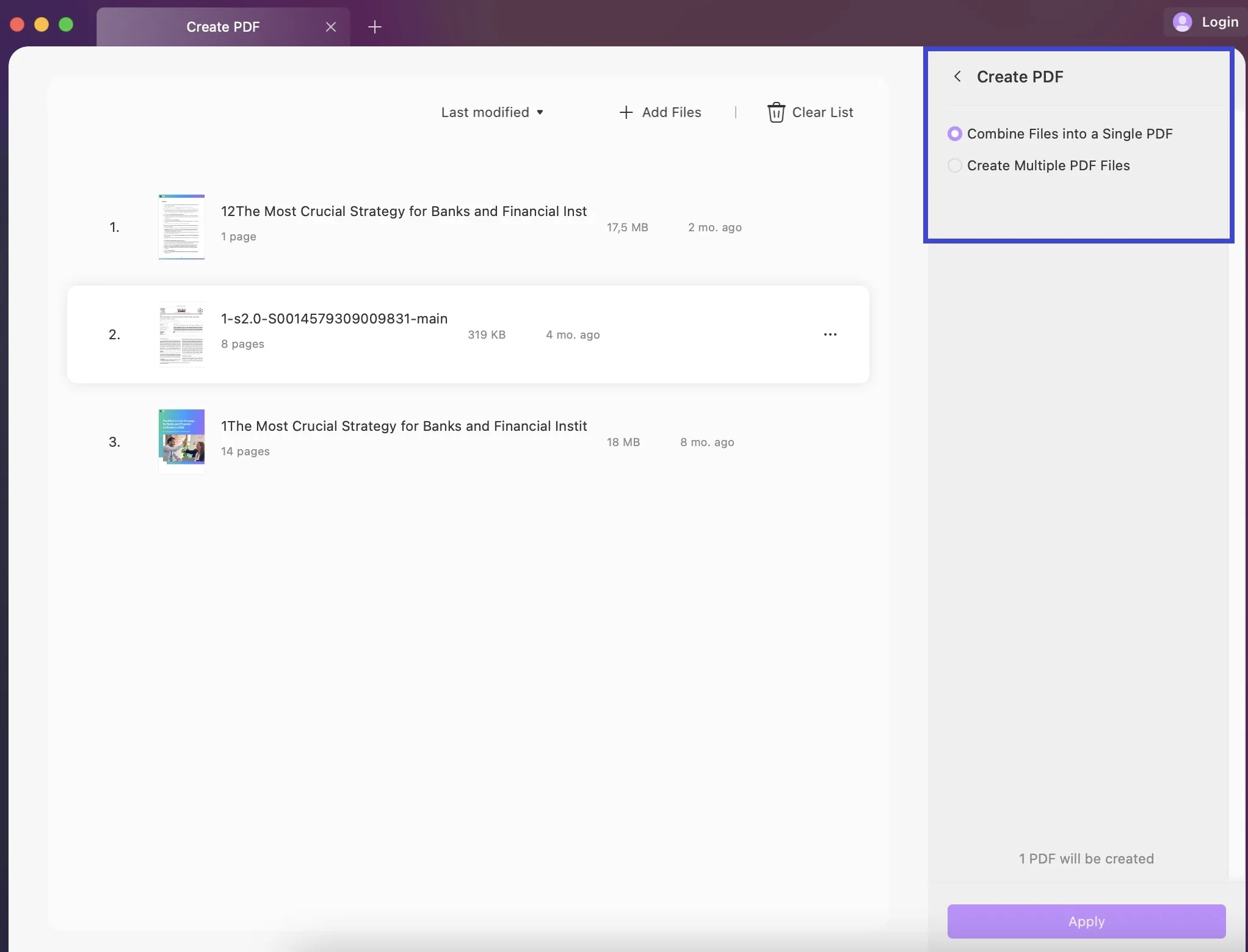The height and width of the screenshot is (952, 1248).
Task: Click the Add Files button
Action: click(x=660, y=111)
